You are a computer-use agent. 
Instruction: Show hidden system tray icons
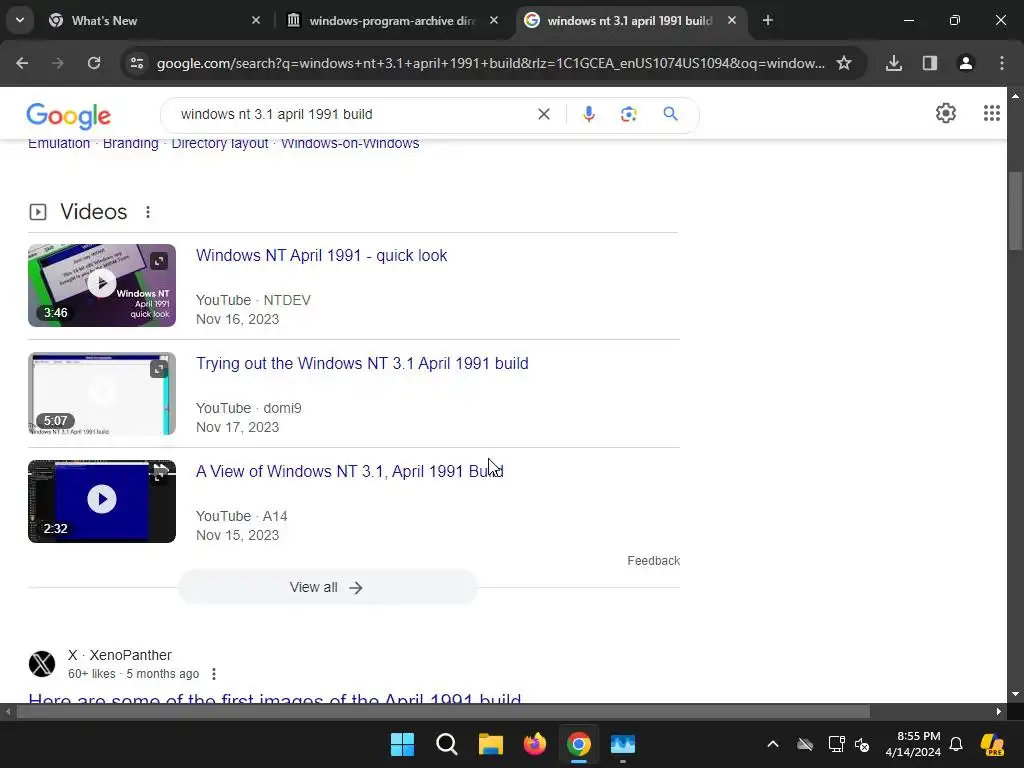[773, 744]
